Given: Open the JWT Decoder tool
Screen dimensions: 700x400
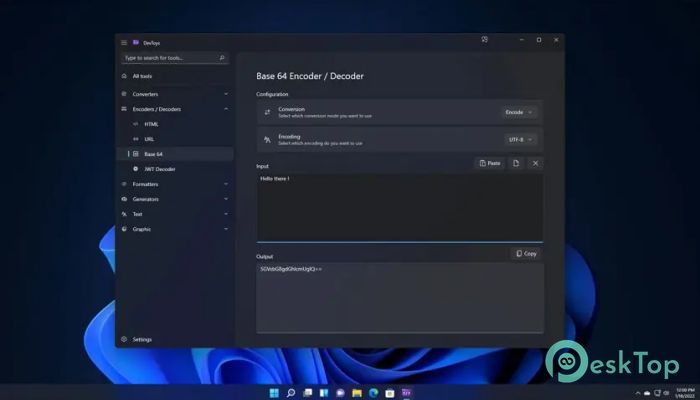Looking at the screenshot, I should click(x=175, y=169).
